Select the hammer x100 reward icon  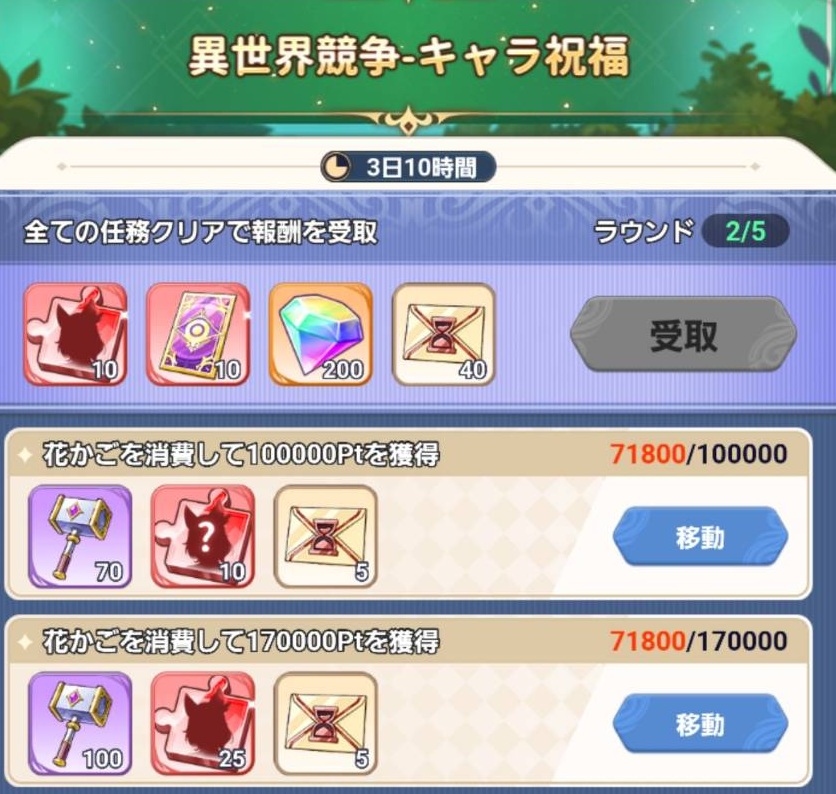tap(80, 724)
